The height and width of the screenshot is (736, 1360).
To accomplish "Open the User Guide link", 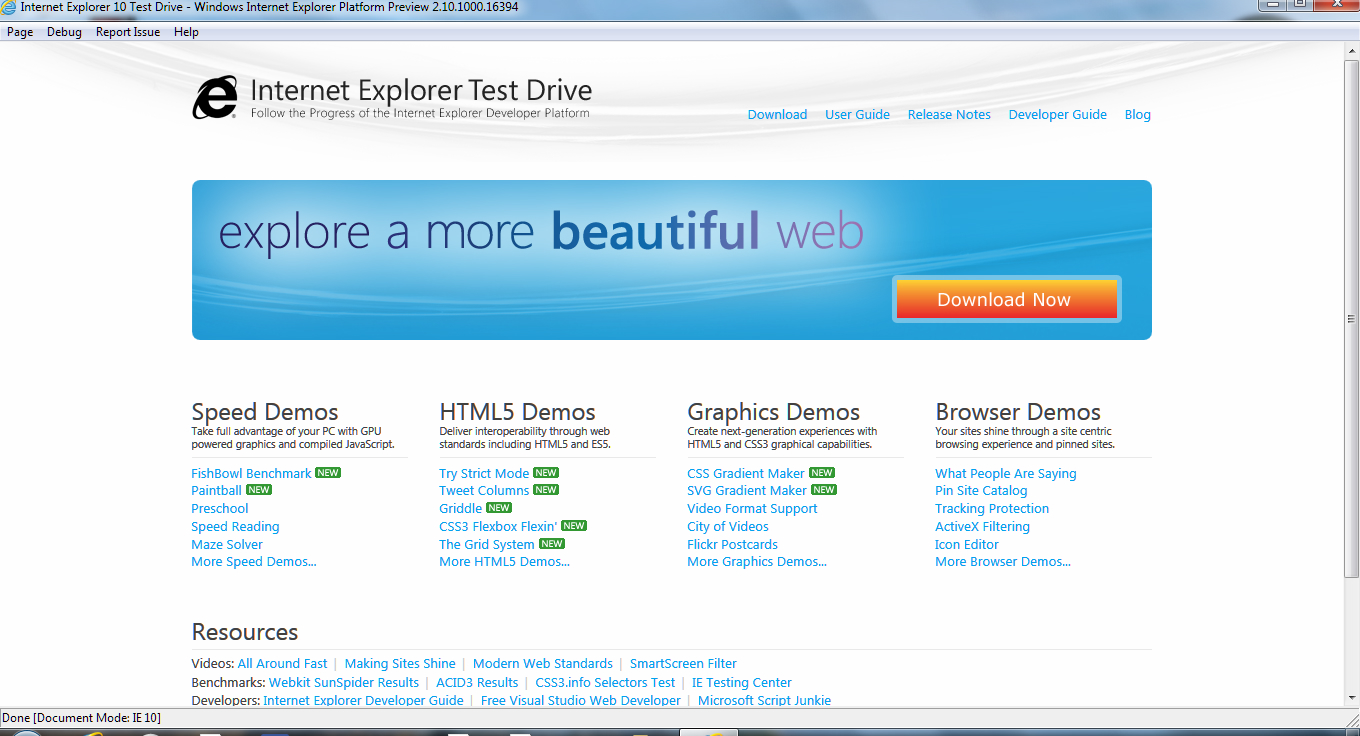I will tap(857, 115).
